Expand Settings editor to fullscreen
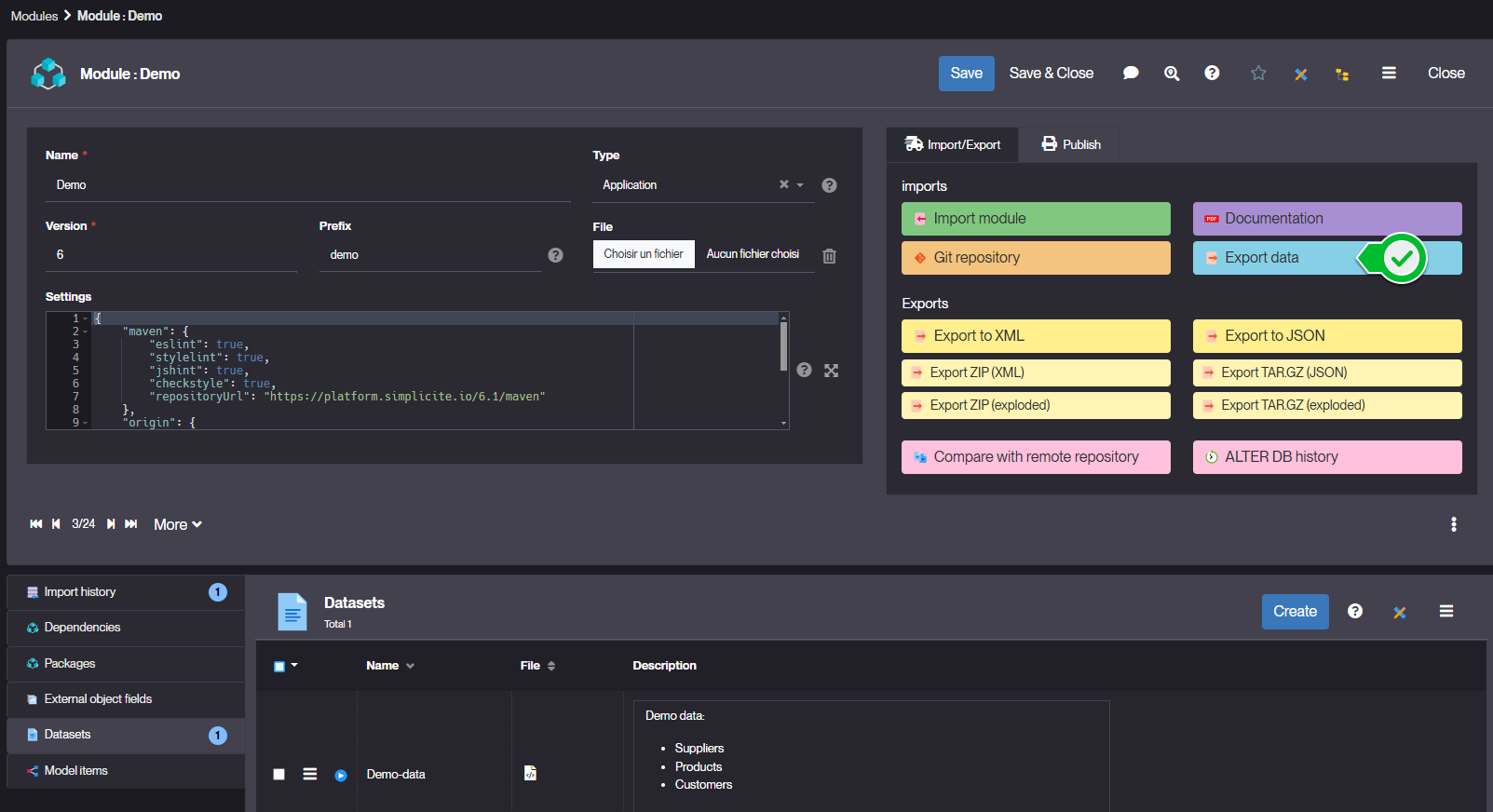 click(832, 371)
